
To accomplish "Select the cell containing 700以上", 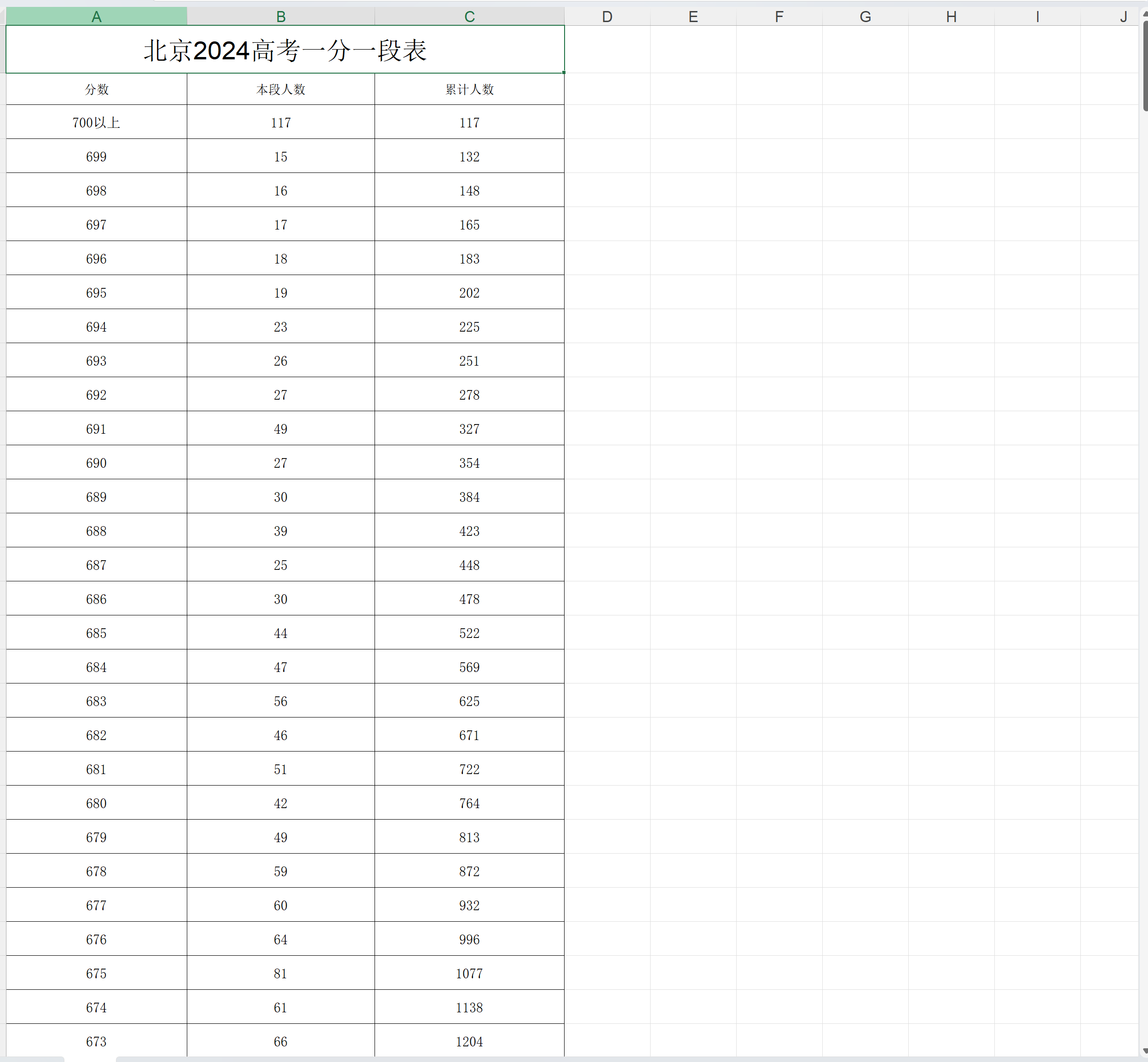I will pyautogui.click(x=96, y=122).
